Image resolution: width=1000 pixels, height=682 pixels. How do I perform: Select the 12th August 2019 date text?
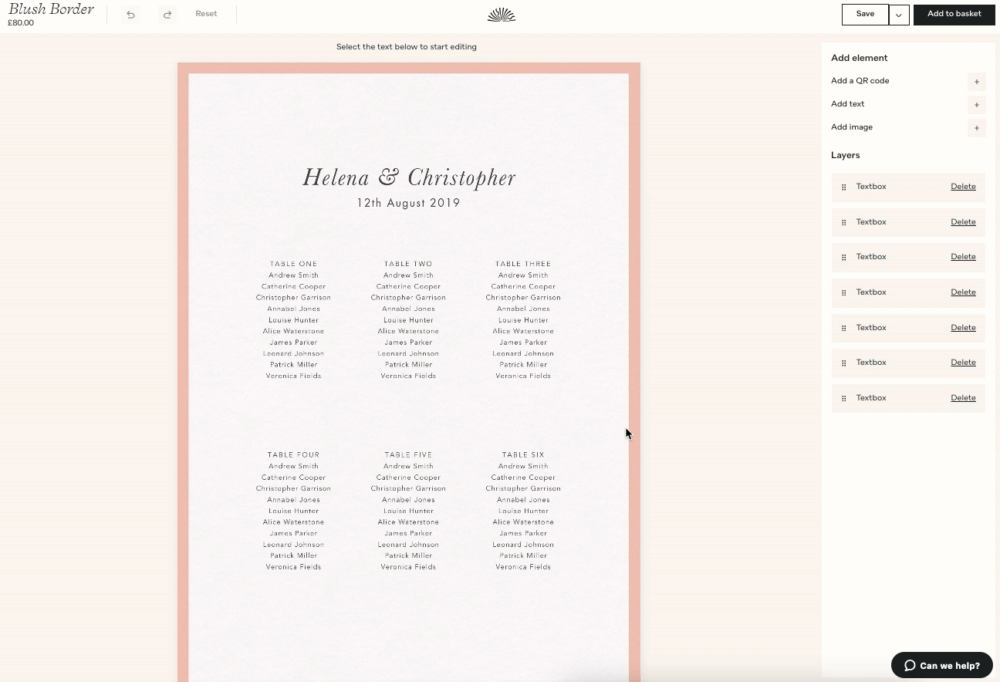[x=408, y=203]
